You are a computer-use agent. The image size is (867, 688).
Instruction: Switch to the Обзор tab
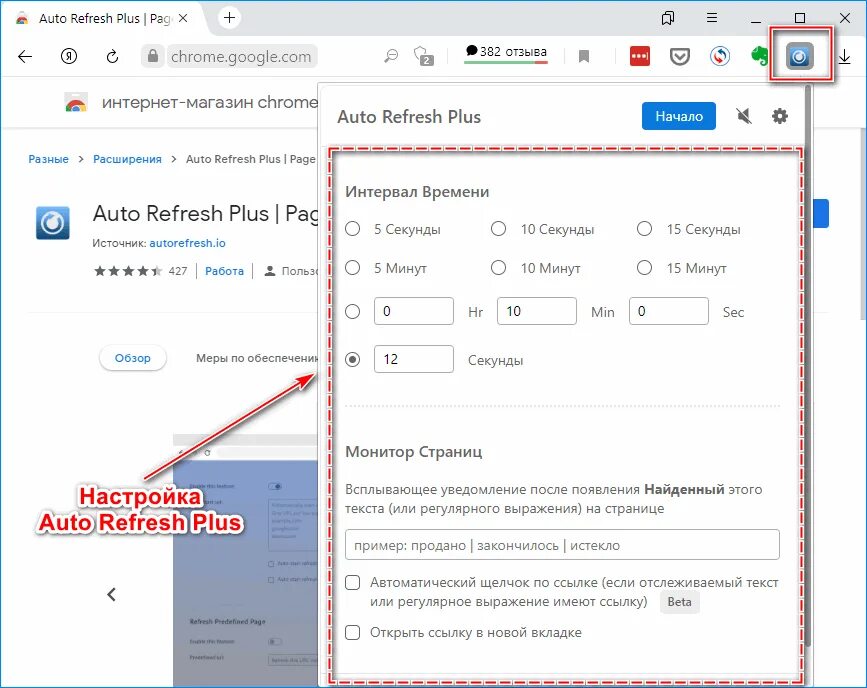pos(133,358)
